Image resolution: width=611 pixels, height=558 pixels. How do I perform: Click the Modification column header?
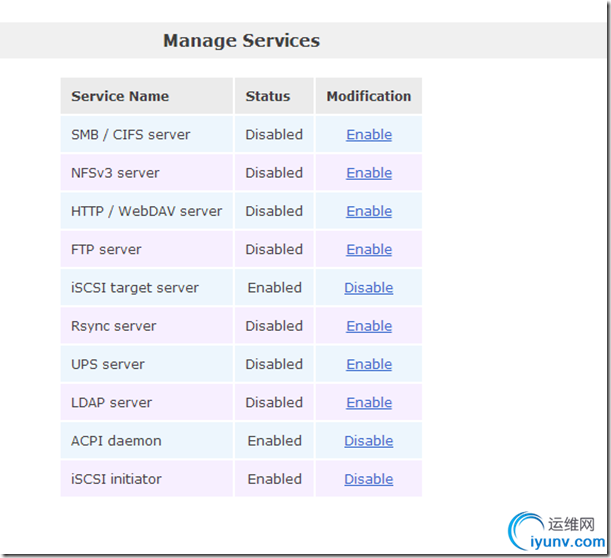tap(368, 97)
